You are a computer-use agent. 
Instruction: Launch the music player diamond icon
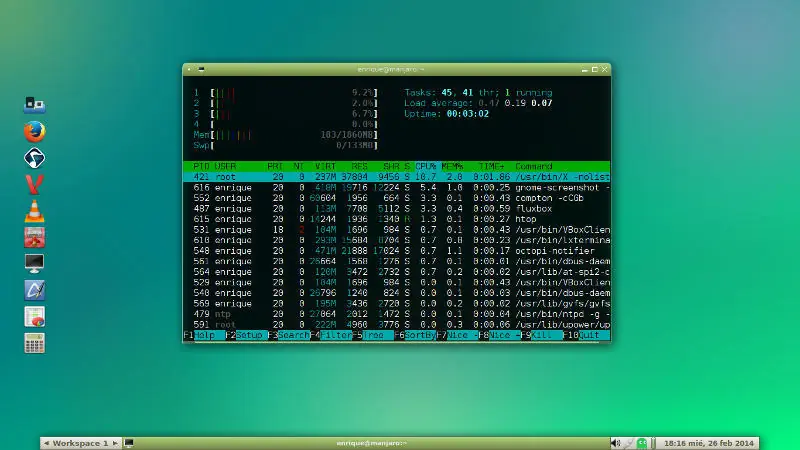(35, 158)
